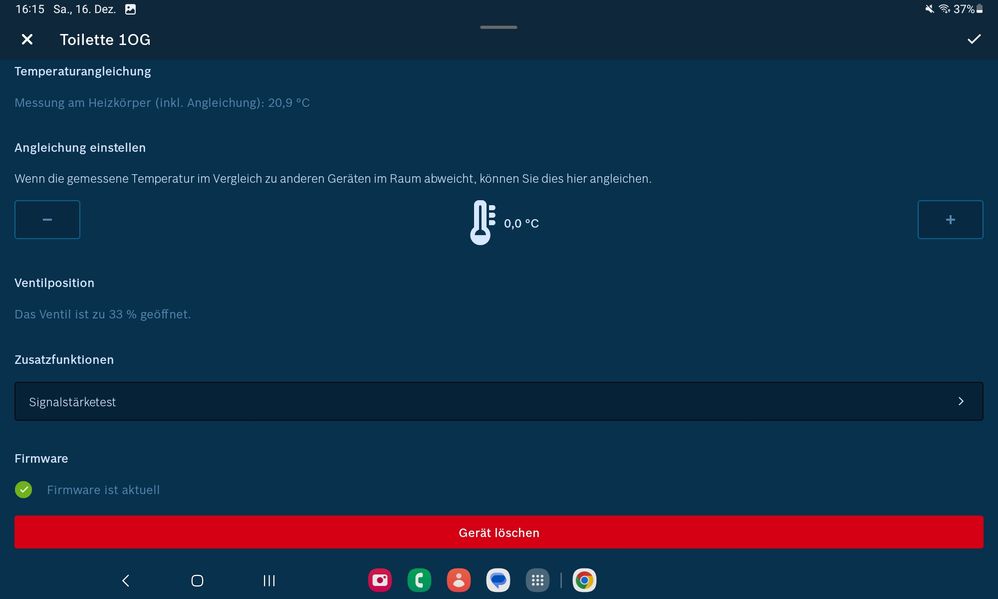The height and width of the screenshot is (599, 998).
Task: Expand Signalstärketest via the chevron arrow
Action: tap(961, 401)
